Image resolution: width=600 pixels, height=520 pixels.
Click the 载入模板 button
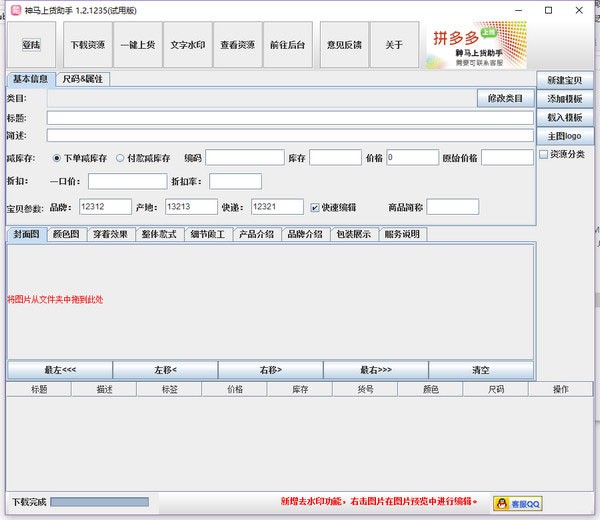click(565, 117)
